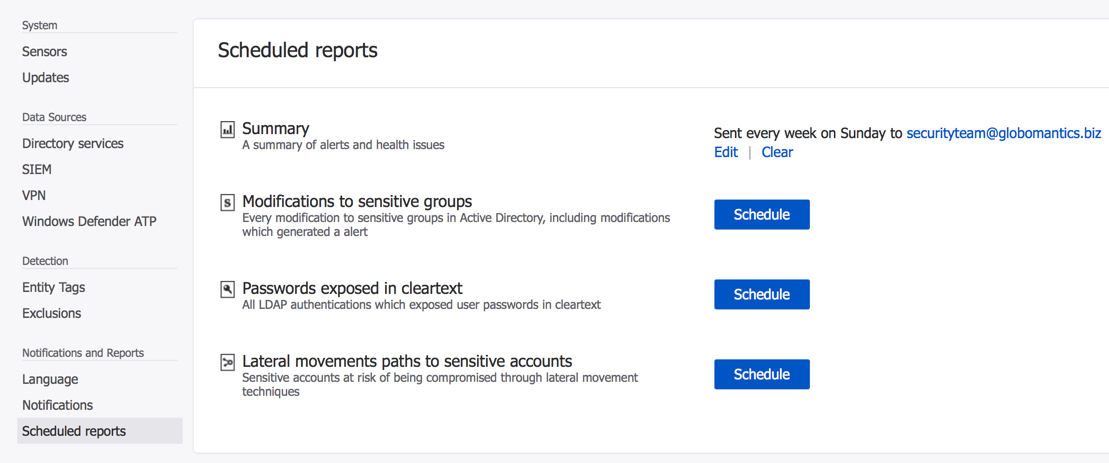
Task: Select Notifications in the sidebar
Action: pos(58,405)
